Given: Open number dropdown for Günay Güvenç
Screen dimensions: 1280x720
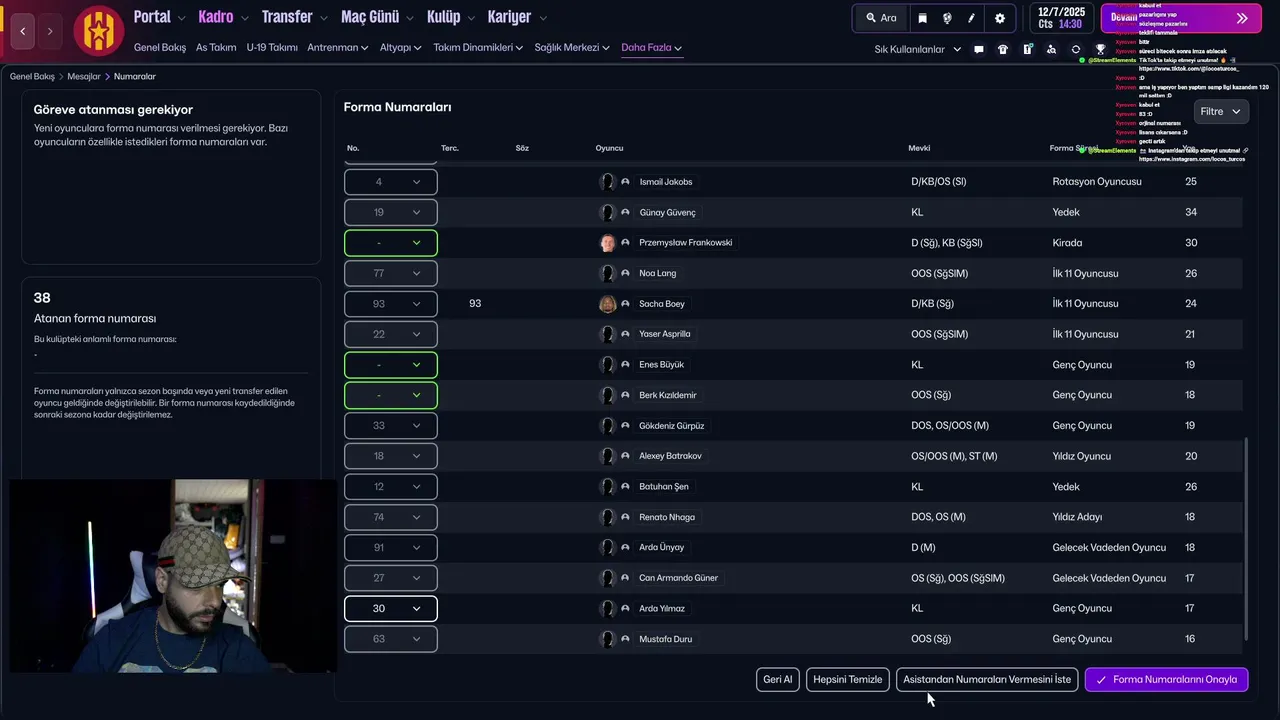Looking at the screenshot, I should pos(390,212).
